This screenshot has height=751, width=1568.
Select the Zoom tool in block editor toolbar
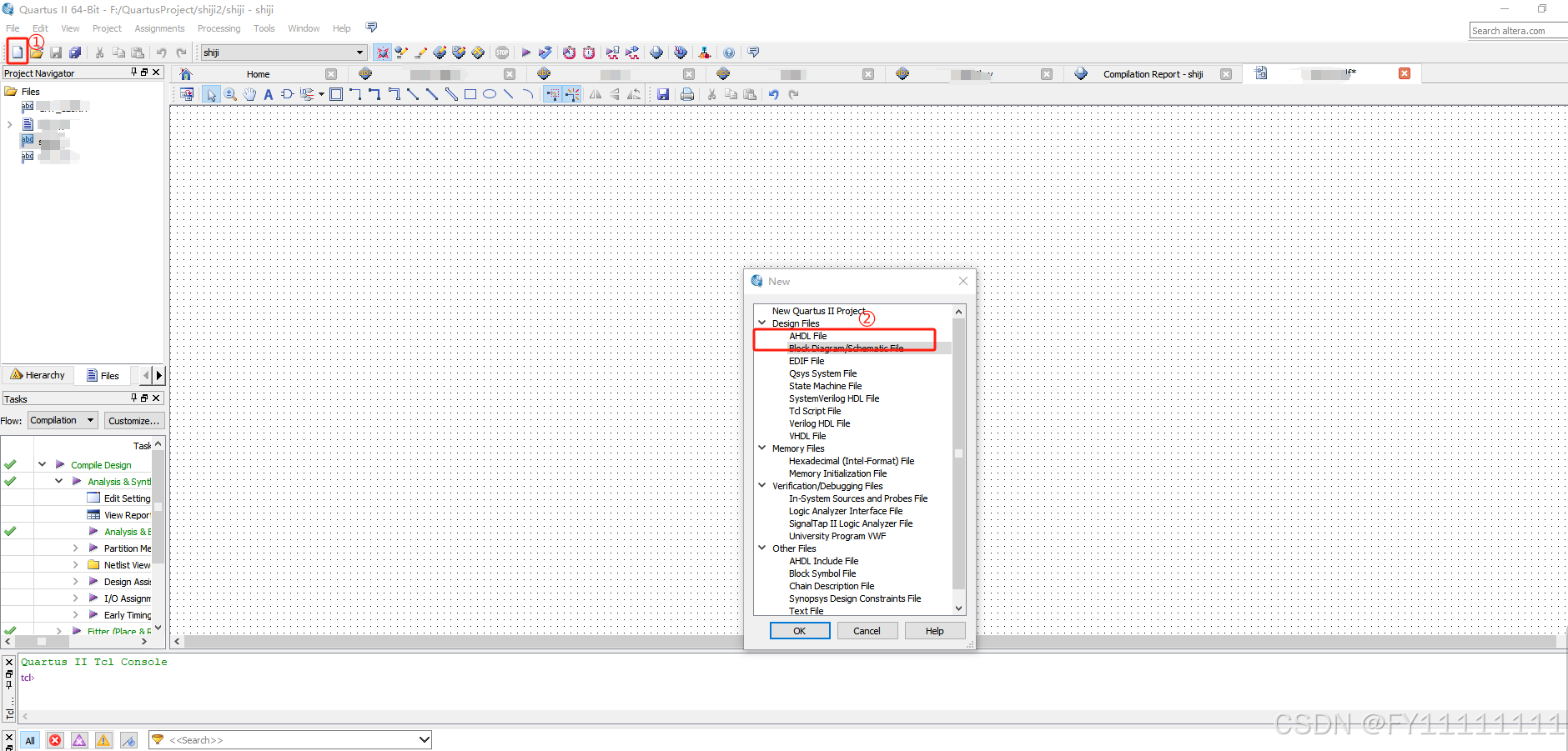(x=230, y=94)
